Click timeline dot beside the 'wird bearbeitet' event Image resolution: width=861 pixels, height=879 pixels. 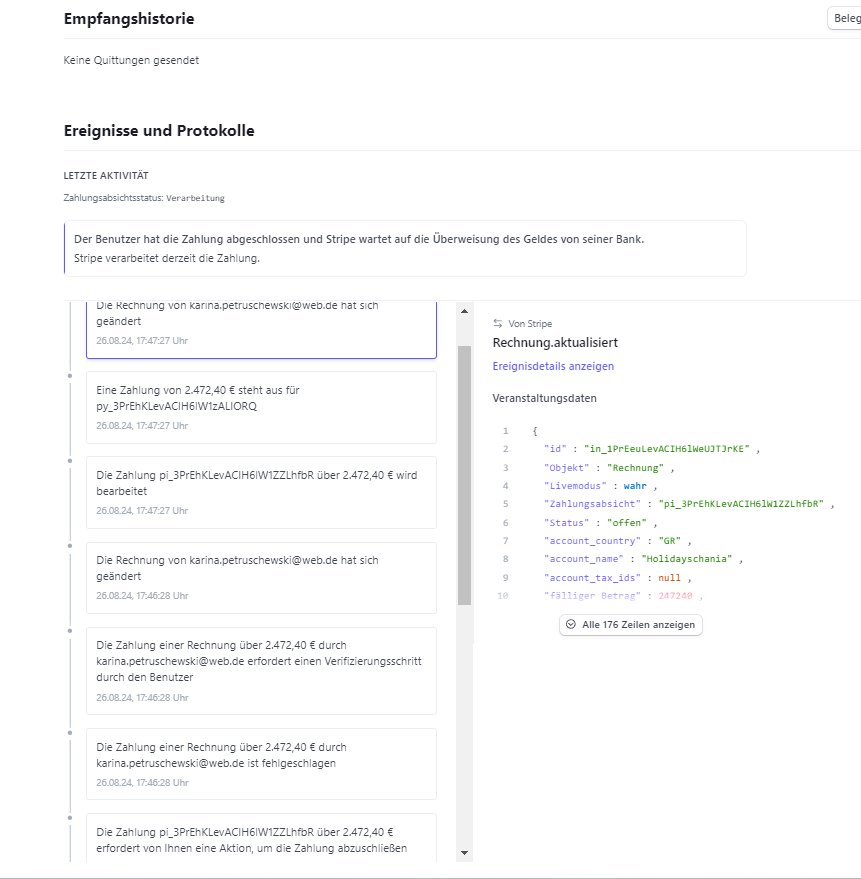pyautogui.click(x=69, y=461)
